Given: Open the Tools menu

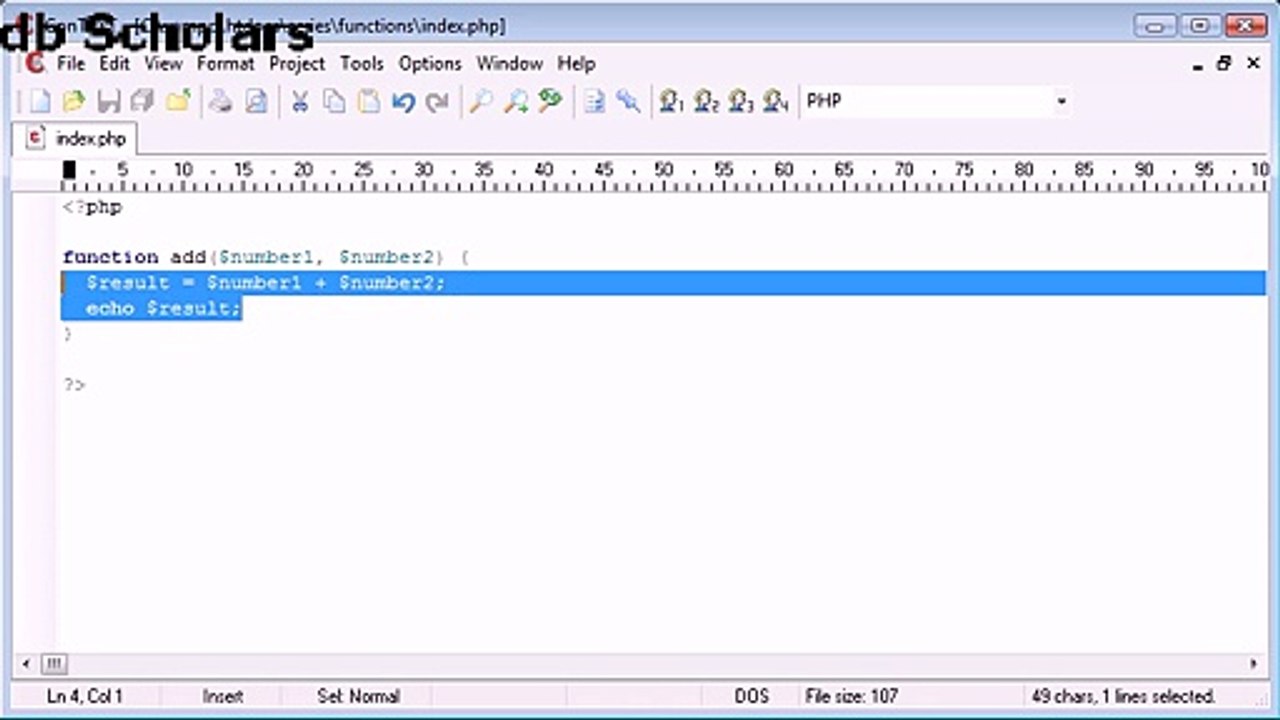Looking at the screenshot, I should click(x=362, y=63).
